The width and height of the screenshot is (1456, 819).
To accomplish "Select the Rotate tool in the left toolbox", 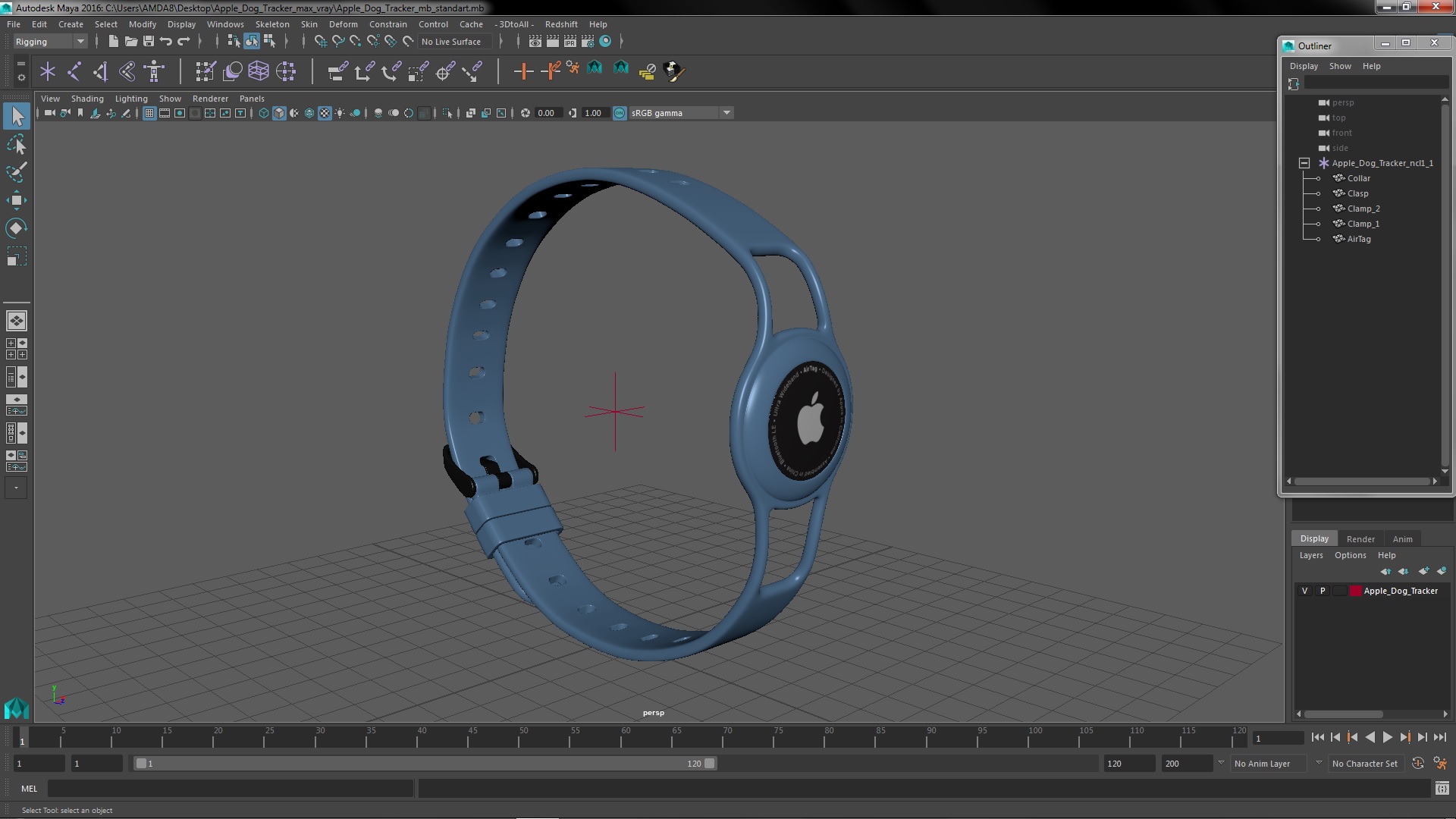I will coord(16,228).
